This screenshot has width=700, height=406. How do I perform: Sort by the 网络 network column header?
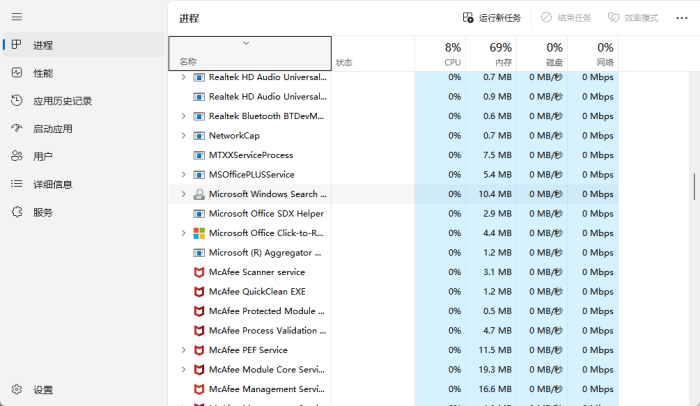(x=593, y=54)
